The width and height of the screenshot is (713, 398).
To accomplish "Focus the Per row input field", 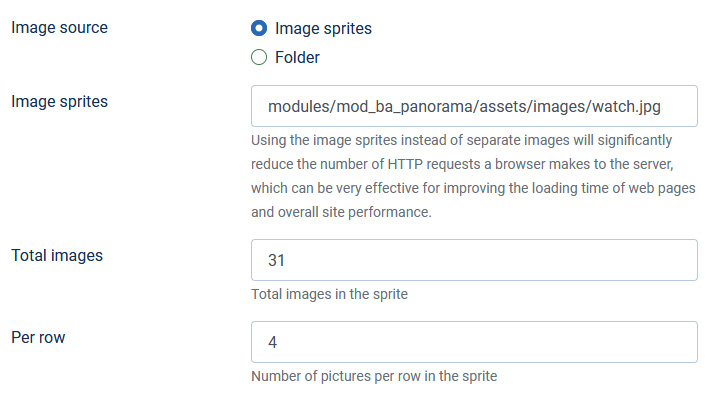I will 474,342.
